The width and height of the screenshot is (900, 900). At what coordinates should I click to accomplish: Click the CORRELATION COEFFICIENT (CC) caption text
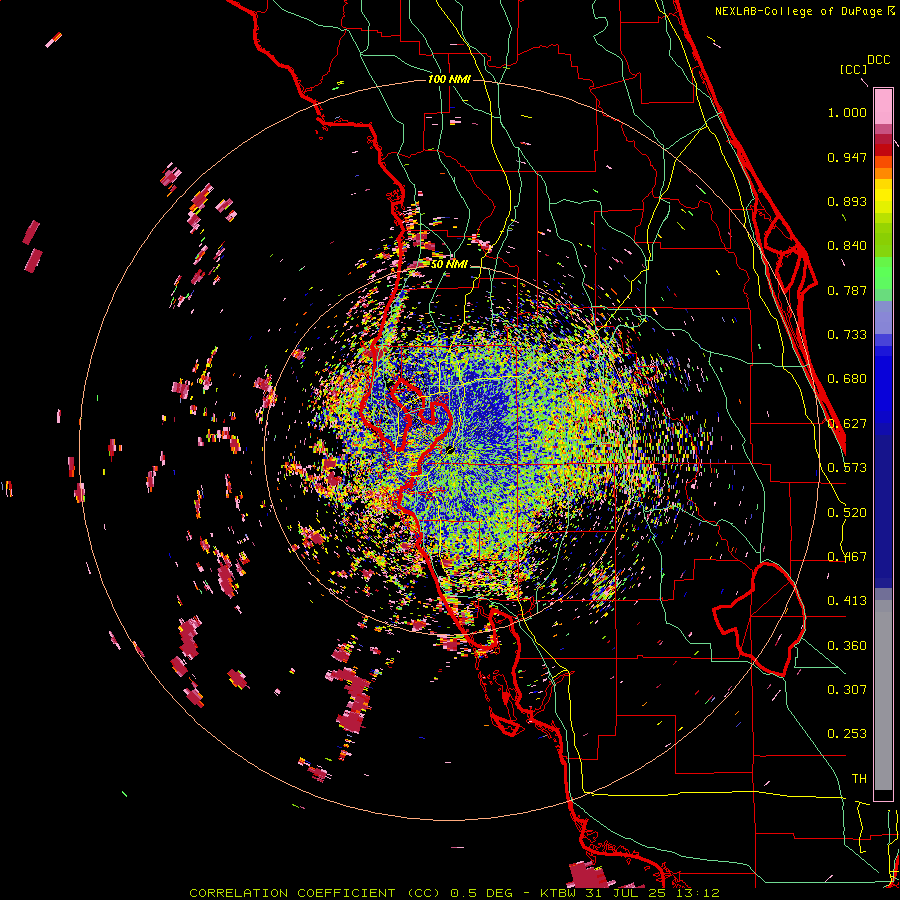tap(316, 893)
